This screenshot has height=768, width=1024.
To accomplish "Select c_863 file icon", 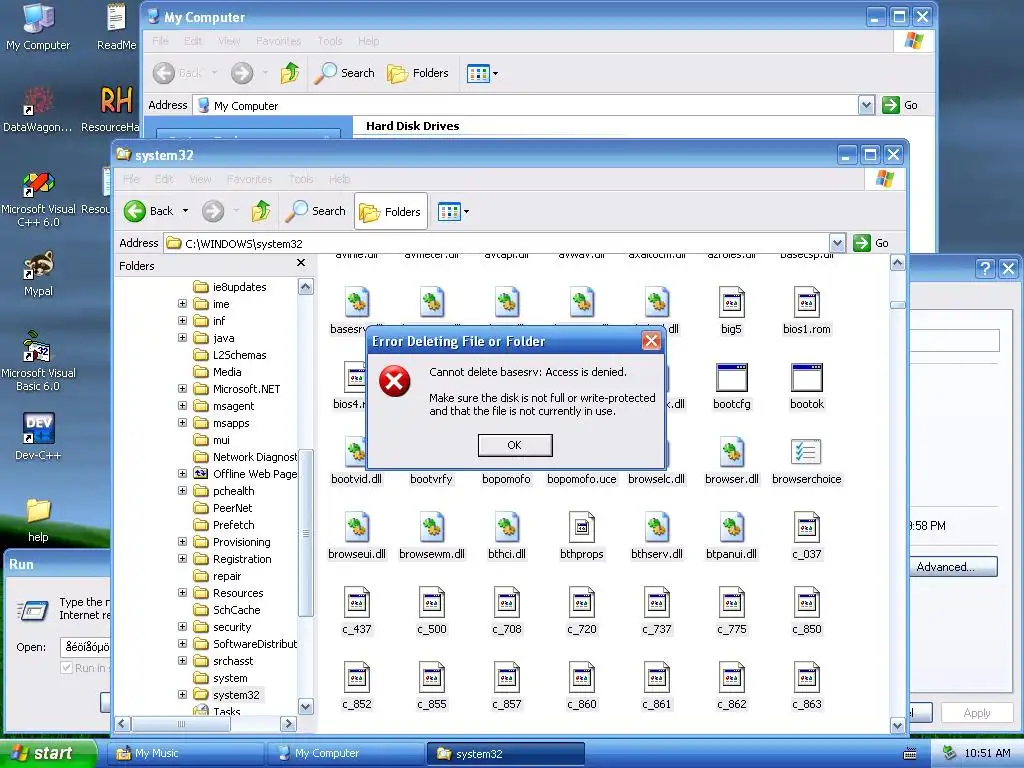I will coord(807,686).
